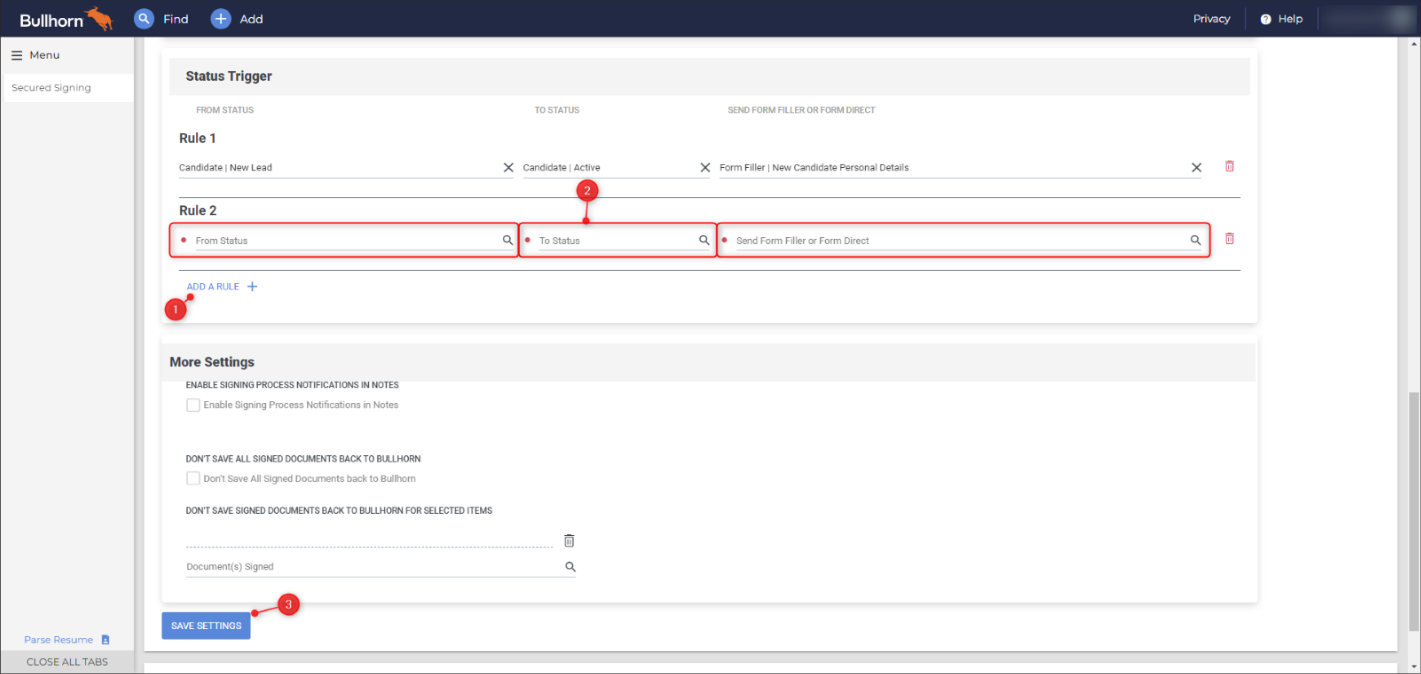The width and height of the screenshot is (1421, 674).
Task: Click trash icon for selected documents
Action: pyautogui.click(x=569, y=541)
